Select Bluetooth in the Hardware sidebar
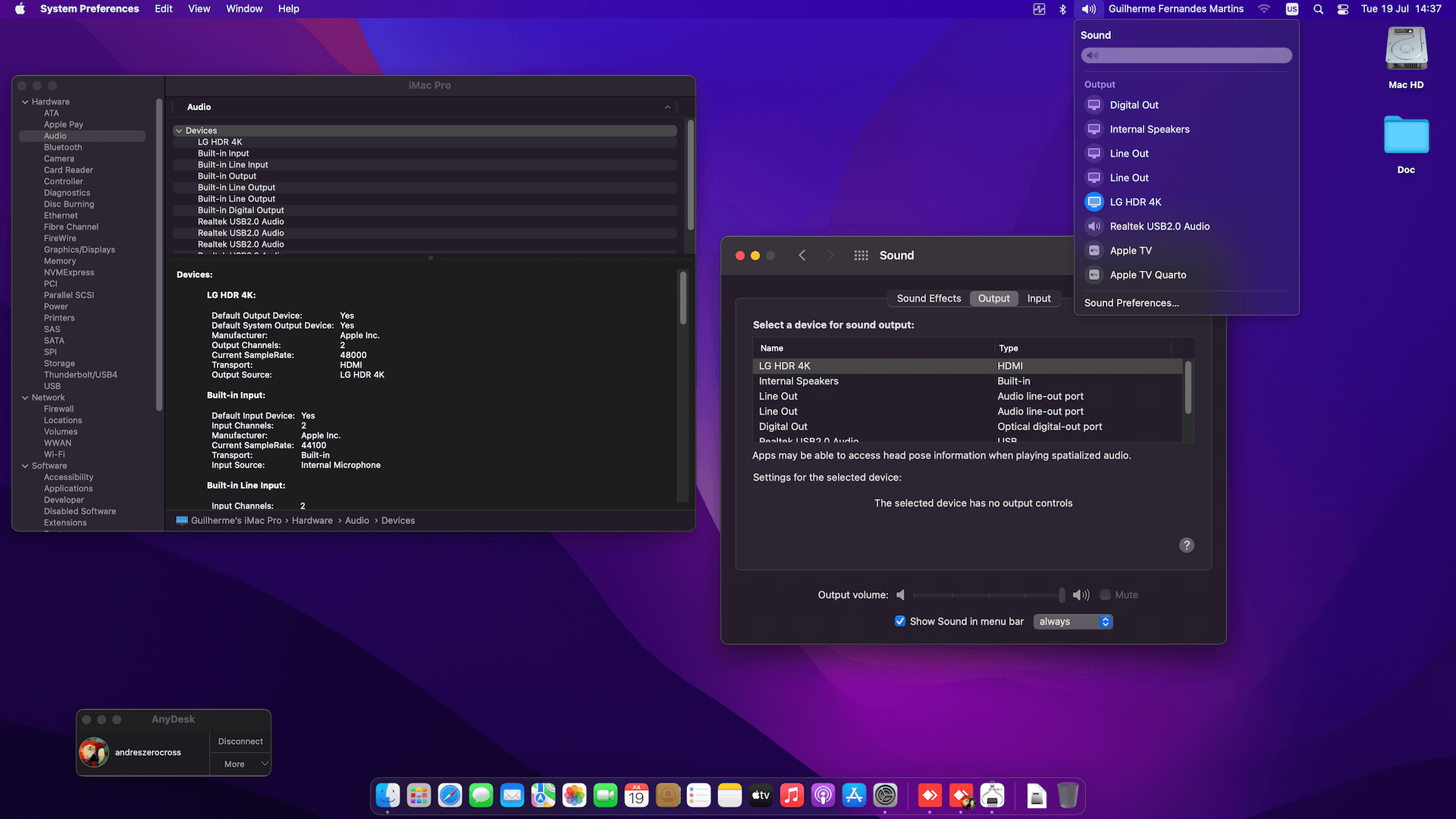This screenshot has height=819, width=1456. click(63, 147)
